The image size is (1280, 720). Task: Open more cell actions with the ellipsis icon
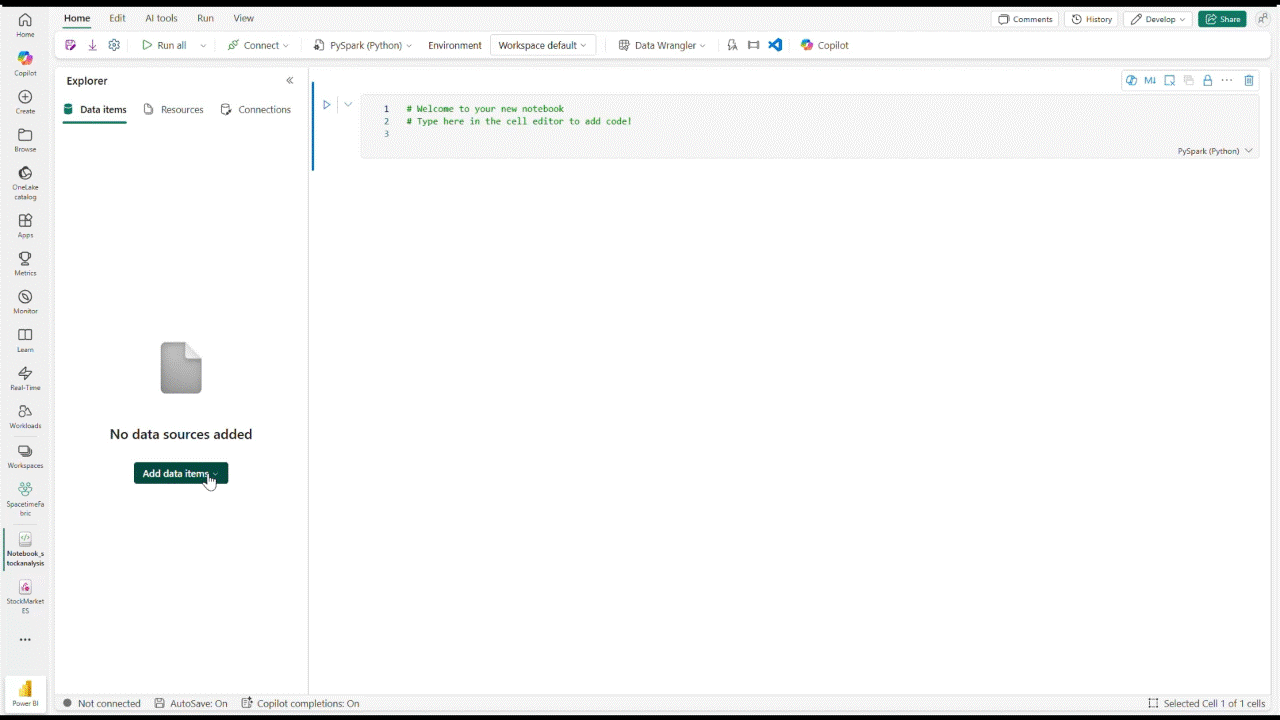1227,80
